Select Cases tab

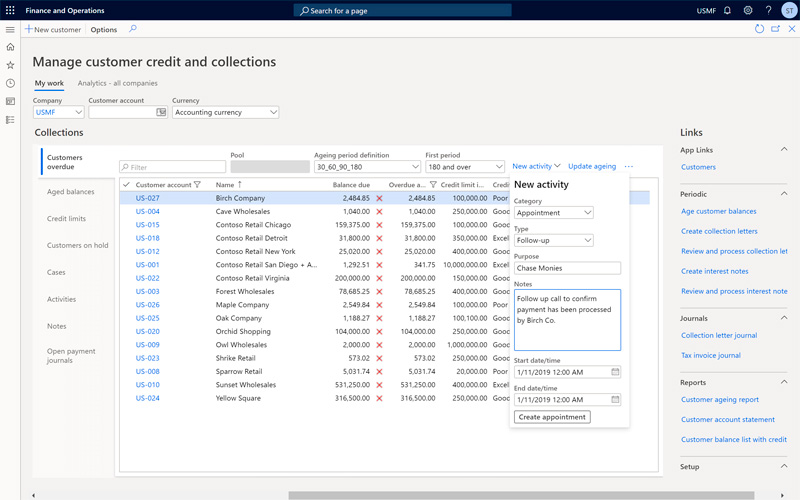point(56,272)
